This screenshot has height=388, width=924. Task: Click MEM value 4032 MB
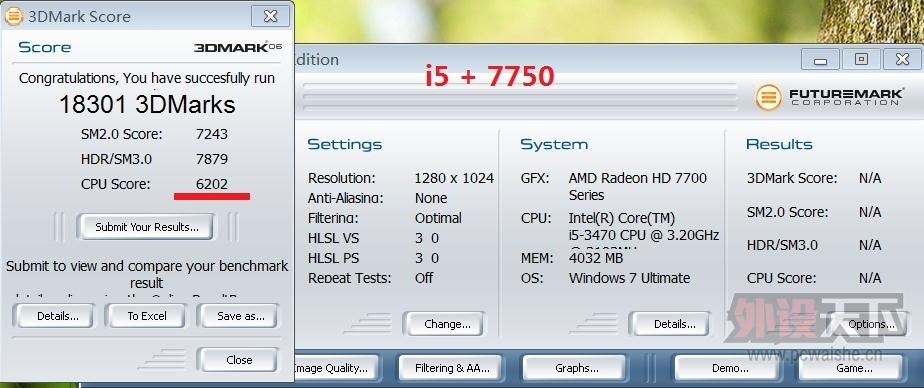coord(596,258)
